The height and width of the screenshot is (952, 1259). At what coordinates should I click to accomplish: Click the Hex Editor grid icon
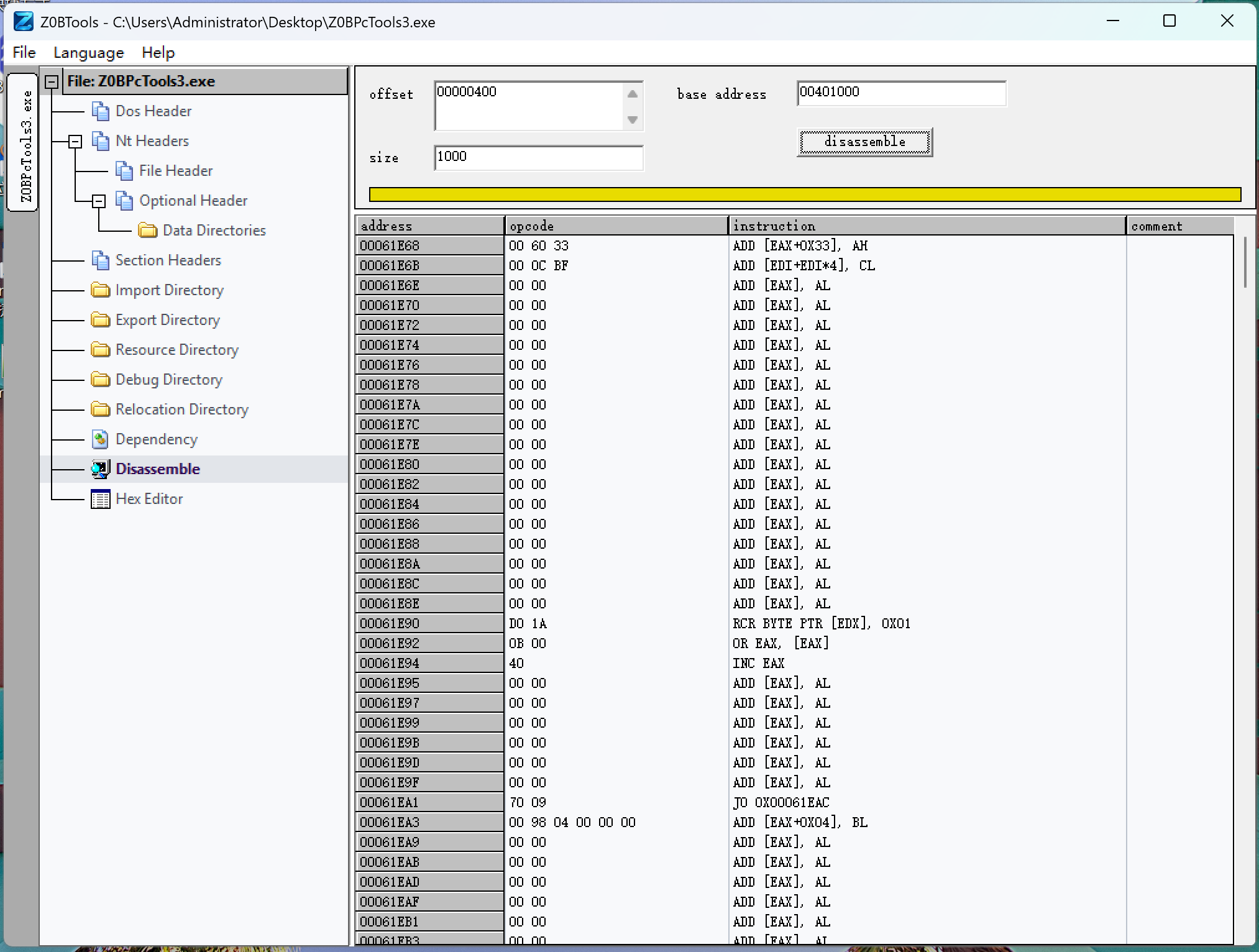(101, 499)
